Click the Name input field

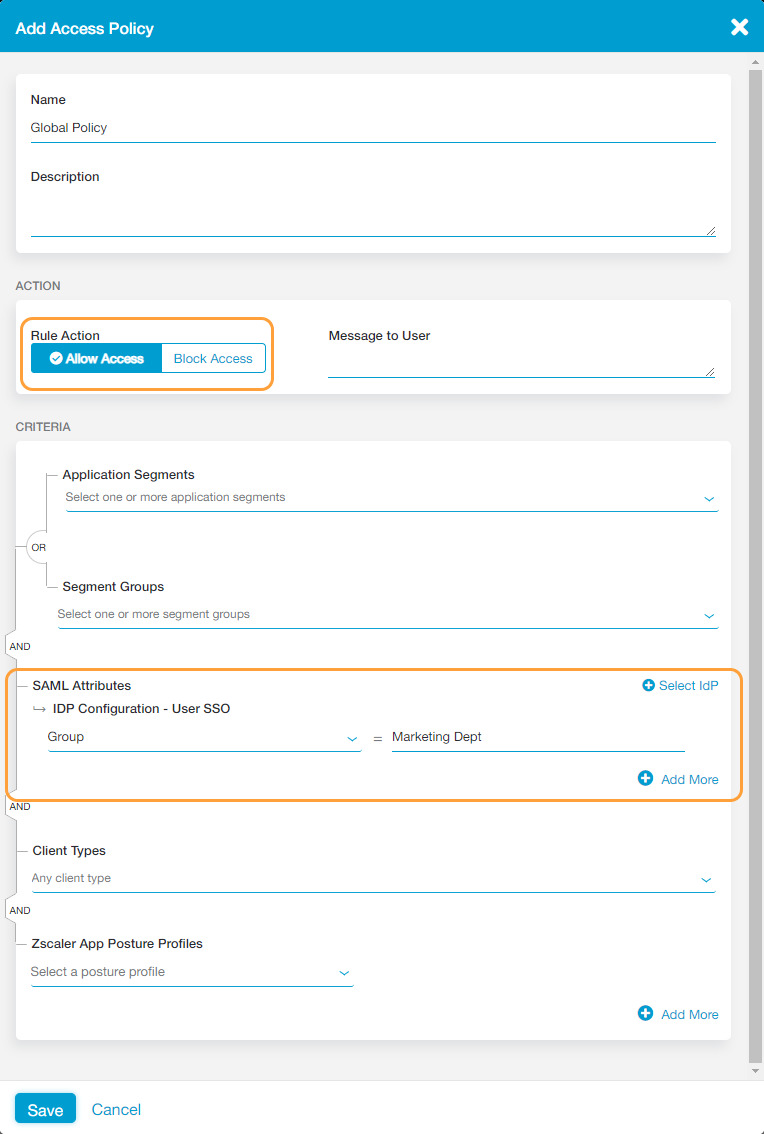coord(372,128)
